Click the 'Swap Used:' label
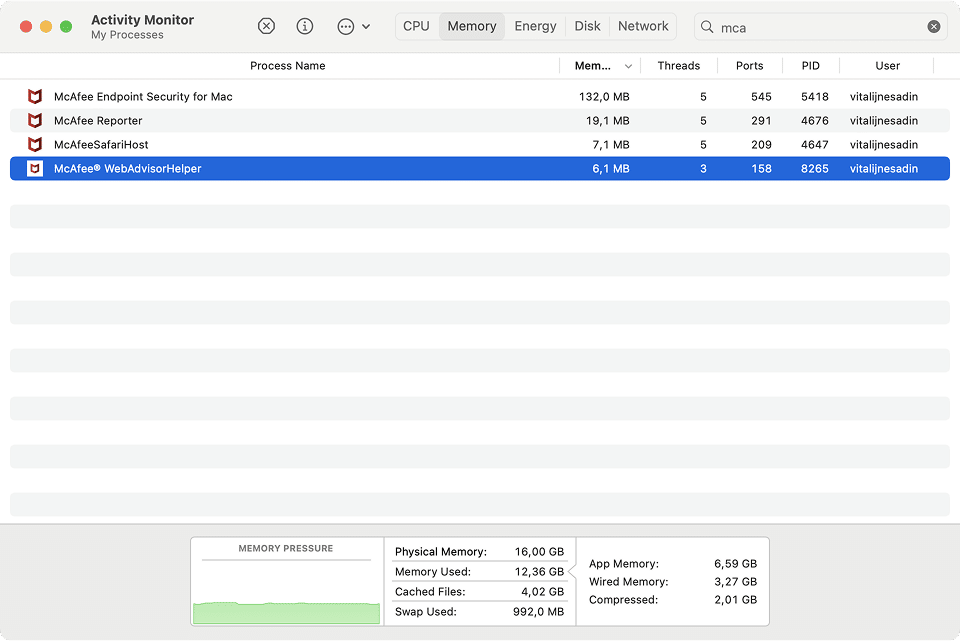This screenshot has width=960, height=641. tap(426, 612)
